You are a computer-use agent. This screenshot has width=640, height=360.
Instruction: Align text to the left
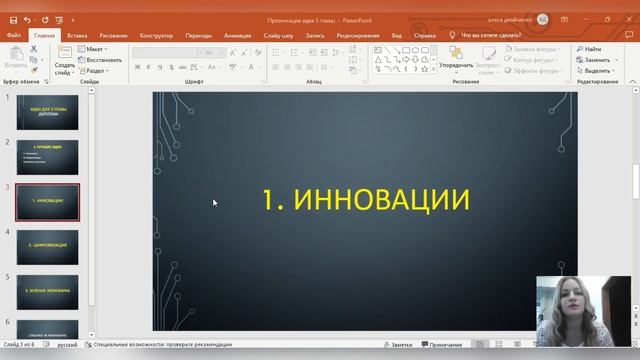tap(276, 67)
